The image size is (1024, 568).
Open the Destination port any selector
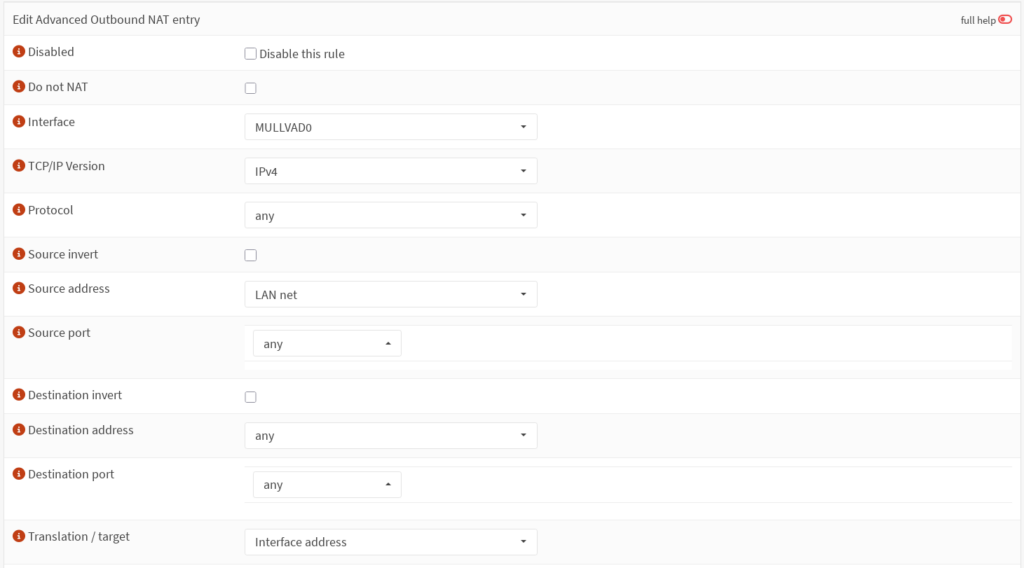[x=327, y=485]
